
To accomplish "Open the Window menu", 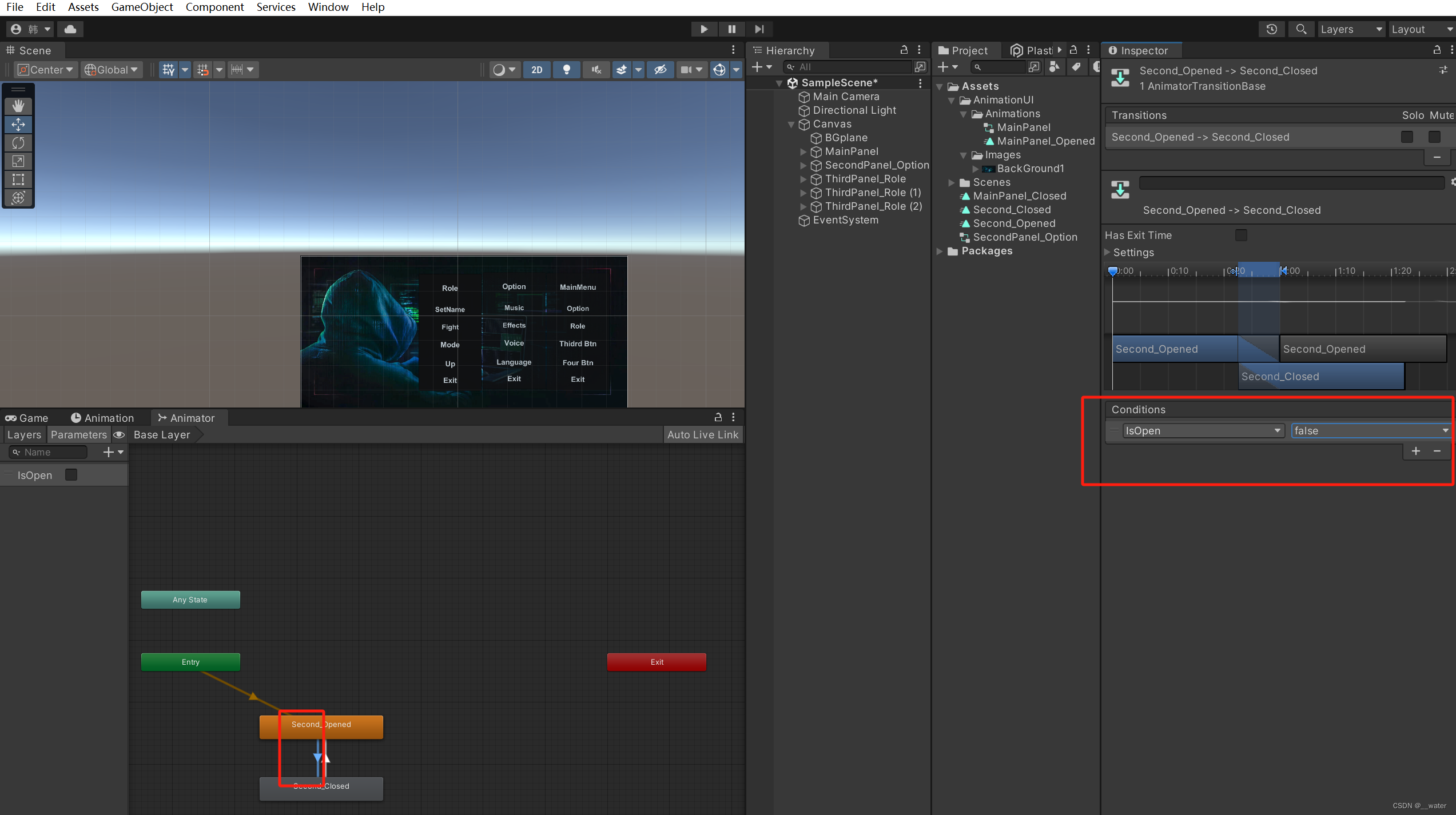I will pos(328,7).
